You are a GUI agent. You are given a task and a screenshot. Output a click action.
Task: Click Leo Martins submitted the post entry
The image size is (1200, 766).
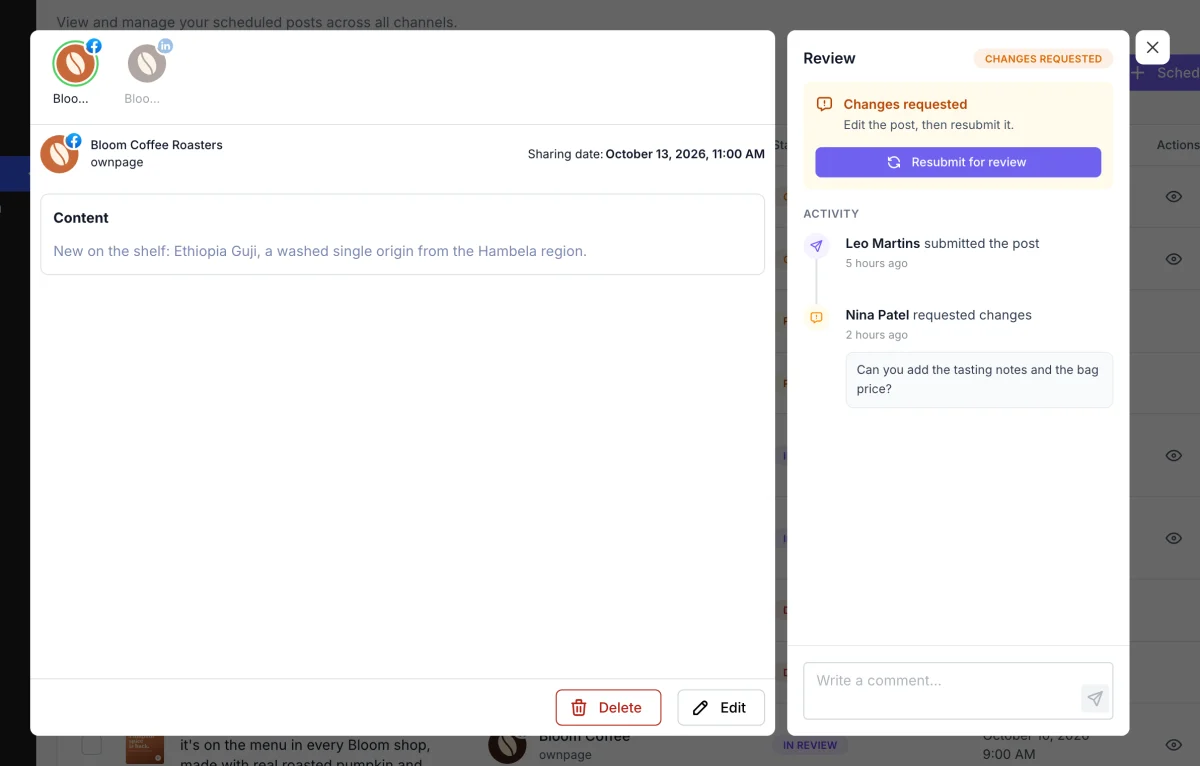pos(942,243)
